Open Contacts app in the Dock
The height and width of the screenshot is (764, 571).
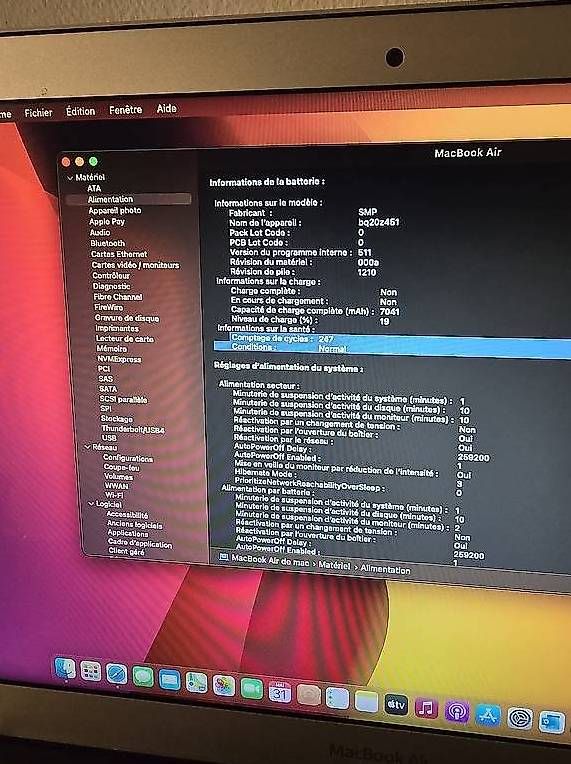click(308, 695)
